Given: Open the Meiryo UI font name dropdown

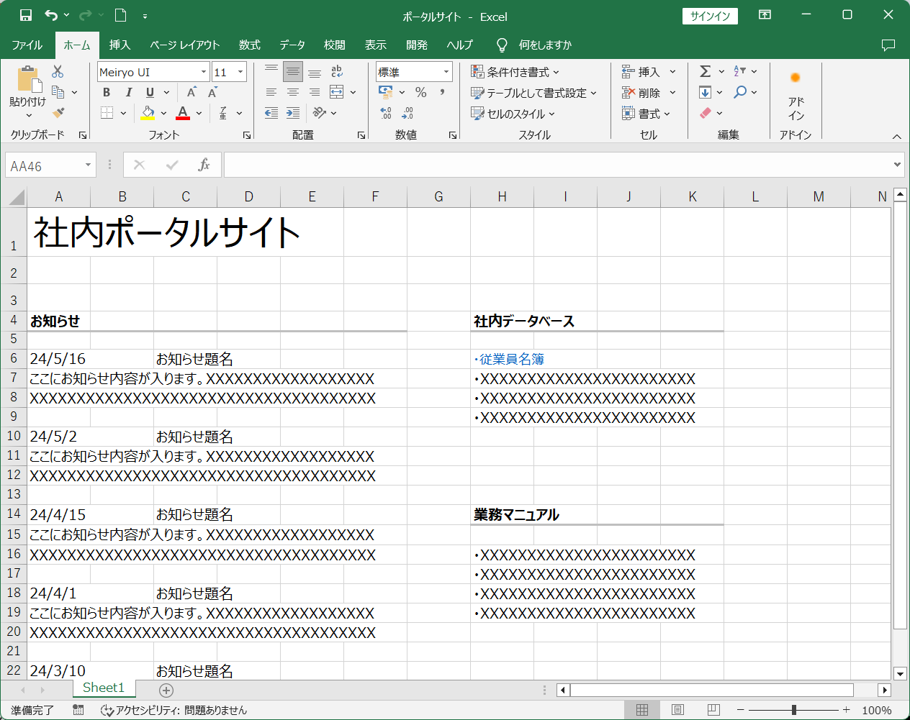Looking at the screenshot, I should pyautogui.click(x=204, y=72).
